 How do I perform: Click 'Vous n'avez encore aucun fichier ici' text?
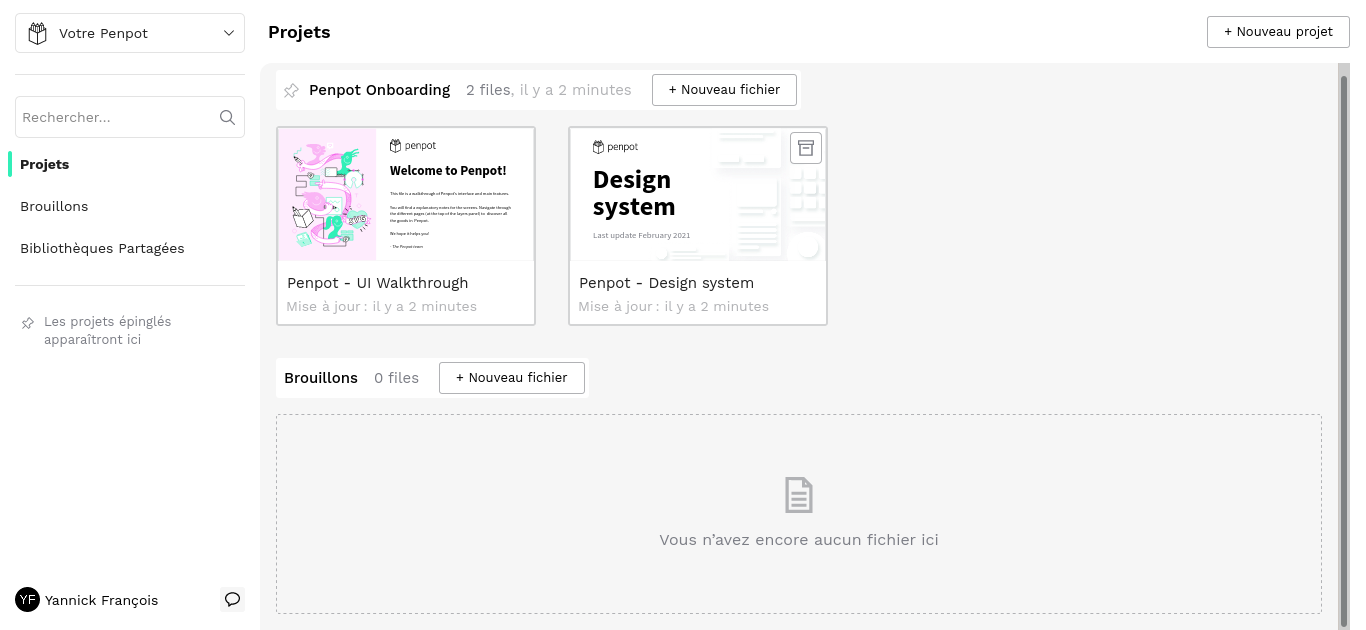(x=799, y=540)
